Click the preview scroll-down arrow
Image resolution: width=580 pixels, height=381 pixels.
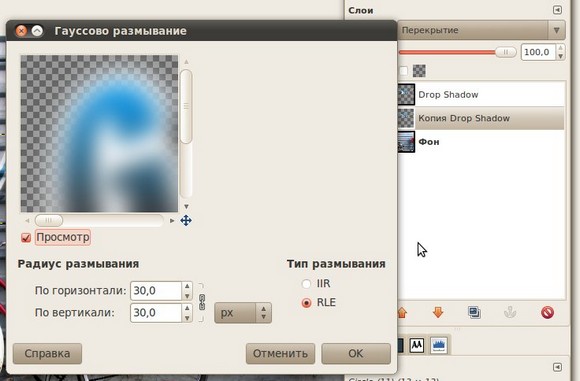(x=186, y=206)
